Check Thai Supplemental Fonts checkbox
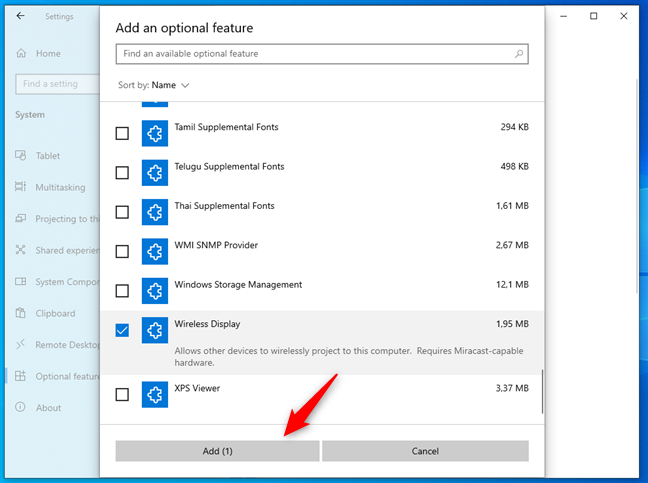Viewport: 648px width, 483px height. (x=122, y=212)
